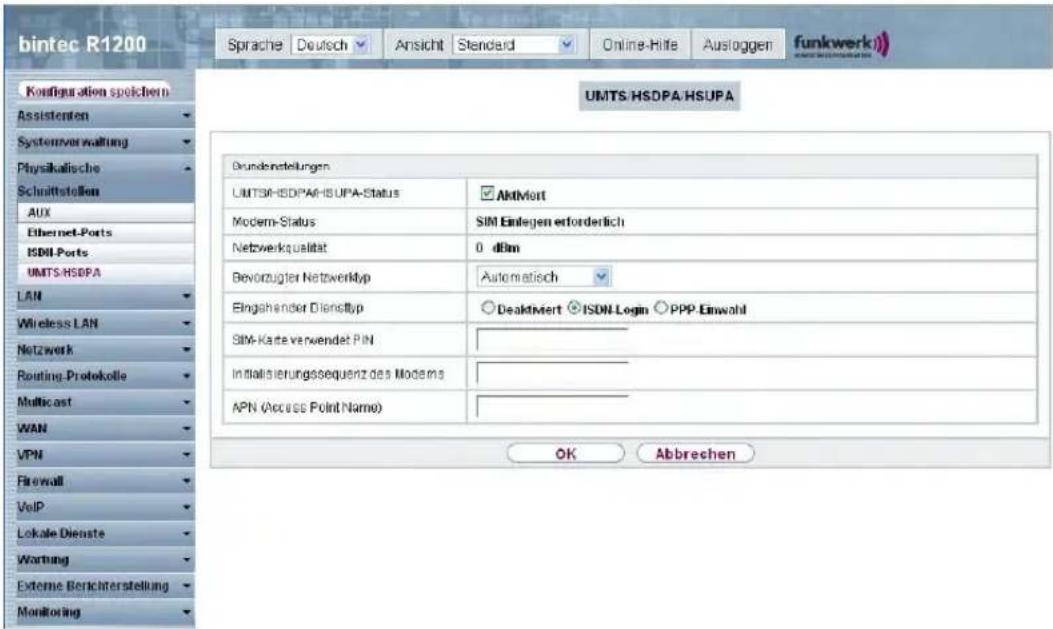This screenshot has width=1053, height=629.
Task: Click the bintec R1200 title
Action: click(x=82, y=44)
